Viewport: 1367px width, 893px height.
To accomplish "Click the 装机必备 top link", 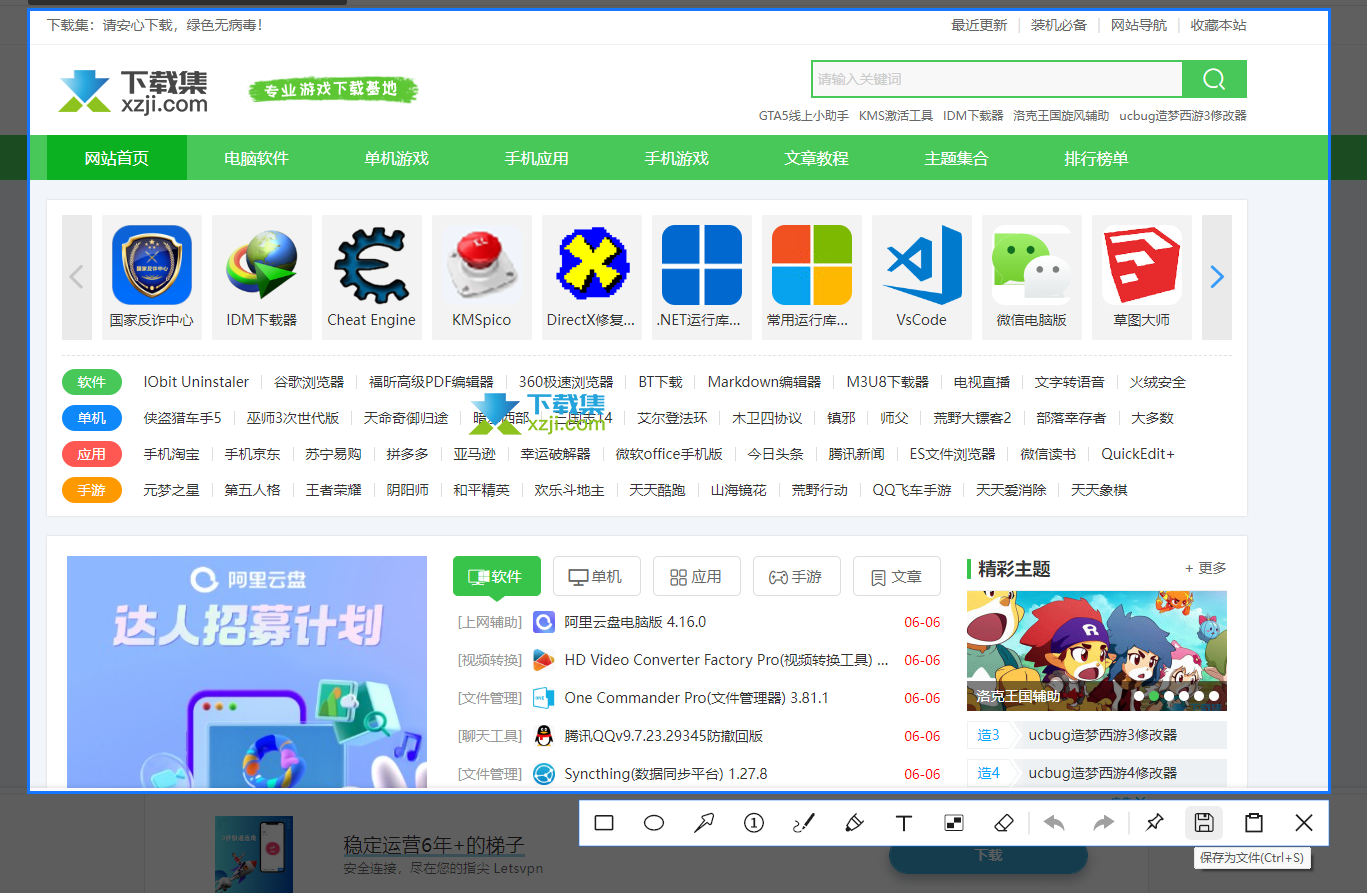I will tap(1059, 25).
